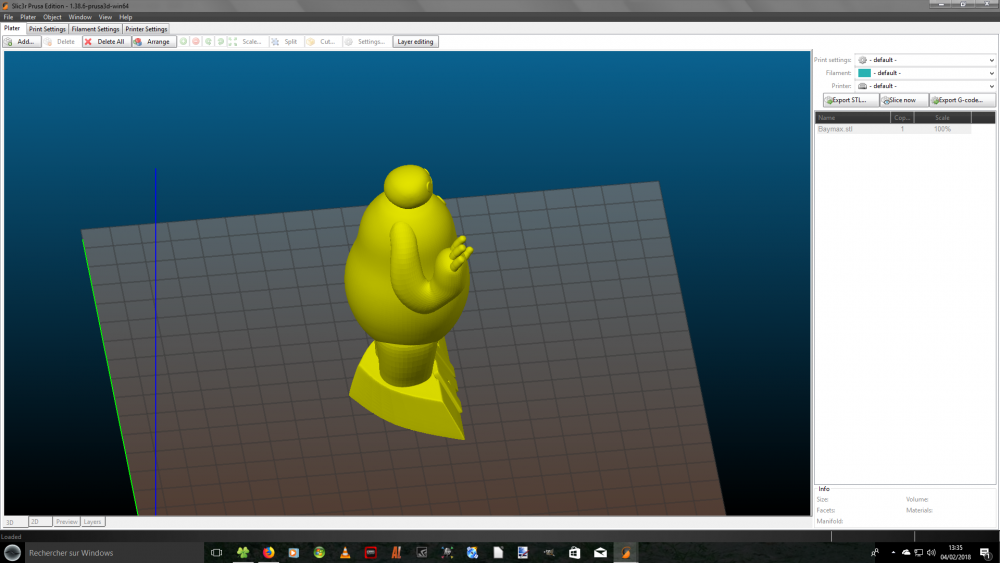Open object Settings... from toolbar
This screenshot has width=1000, height=563.
[365, 41]
